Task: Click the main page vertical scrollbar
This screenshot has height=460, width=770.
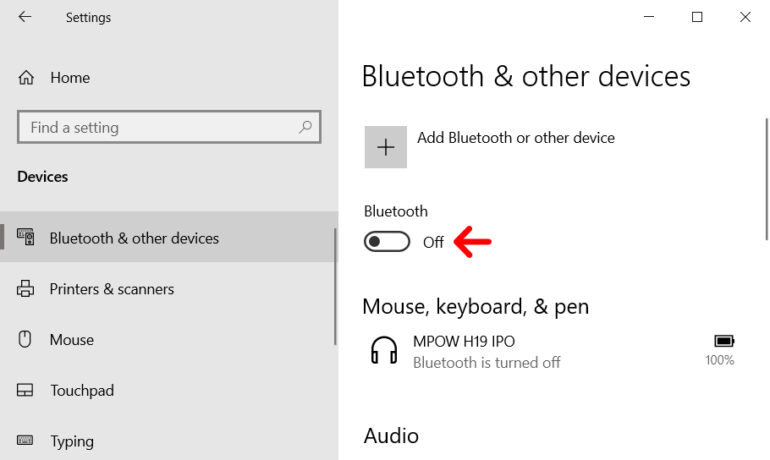Action: (x=765, y=180)
